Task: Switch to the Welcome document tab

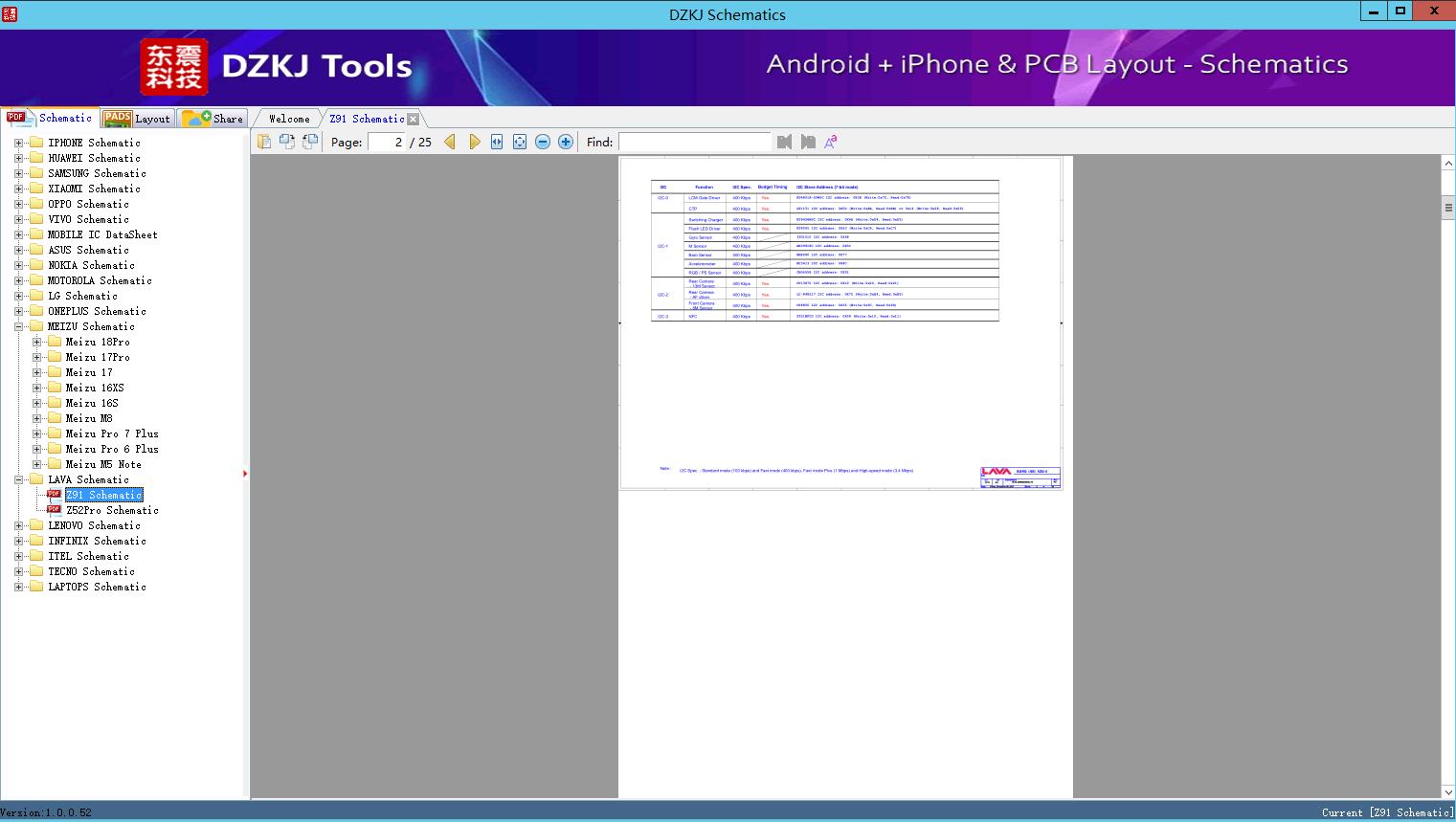Action: (x=289, y=119)
